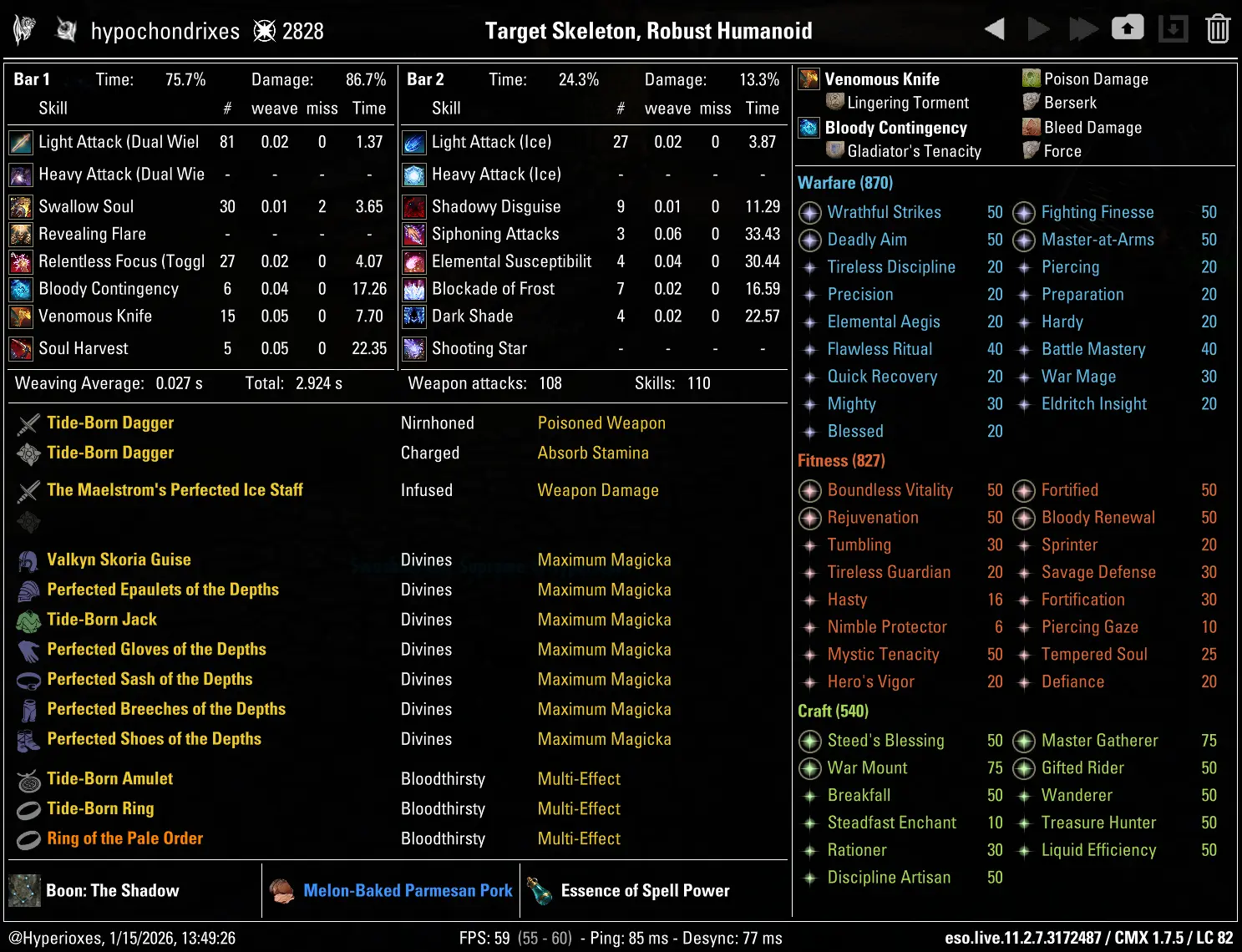Click the Valkyn Skoria Guise helmet icon
The width and height of the screenshot is (1242, 952).
click(x=28, y=560)
